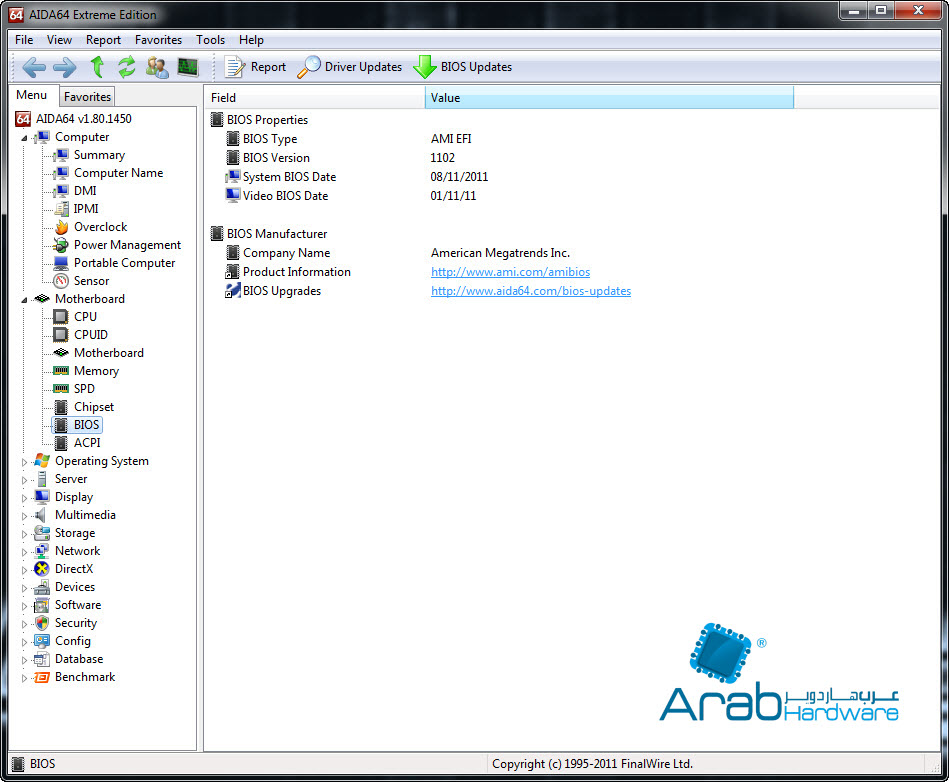
Task: Open the File menu
Action: pos(24,40)
